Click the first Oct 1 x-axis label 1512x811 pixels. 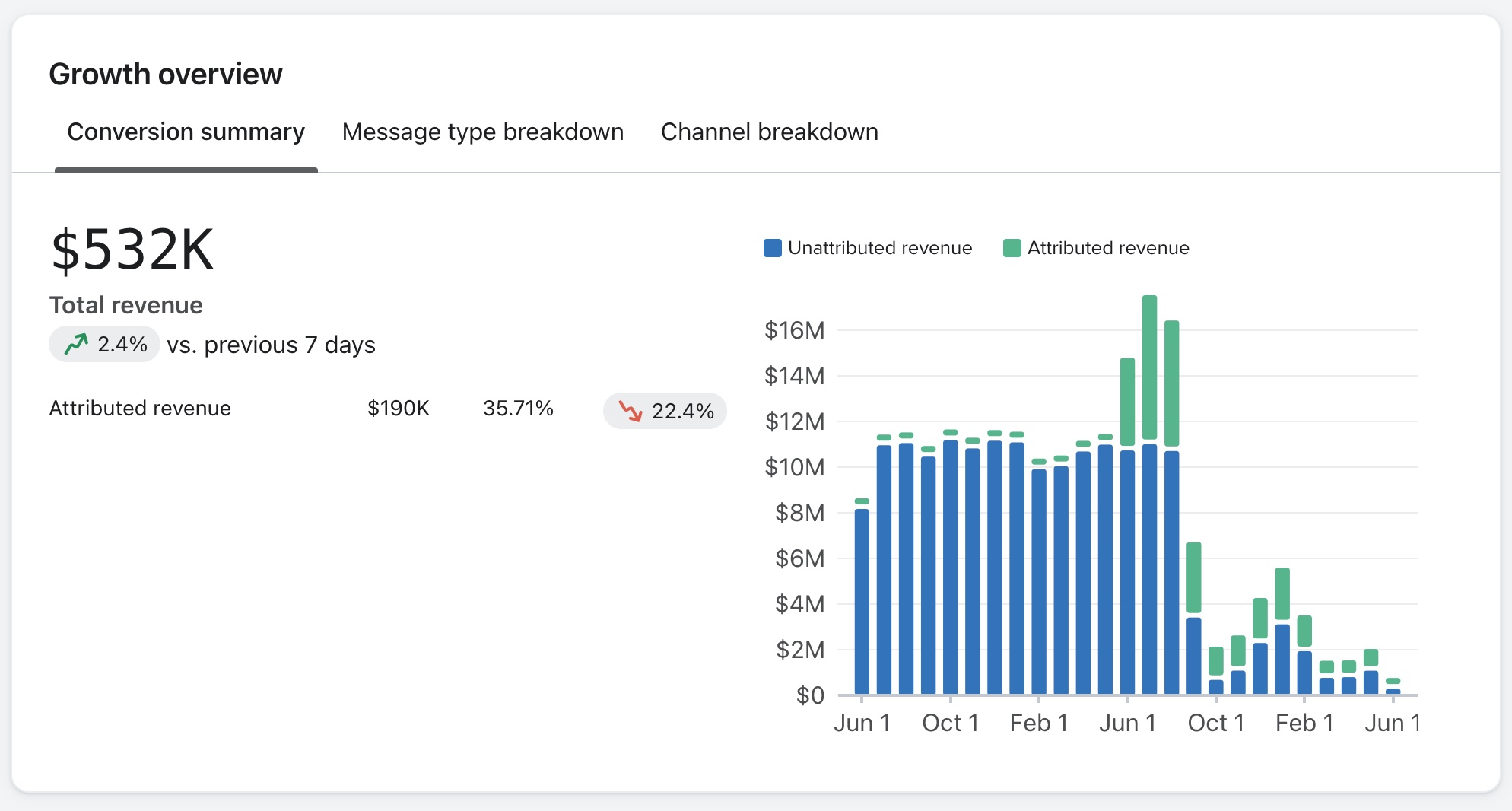coord(950,723)
